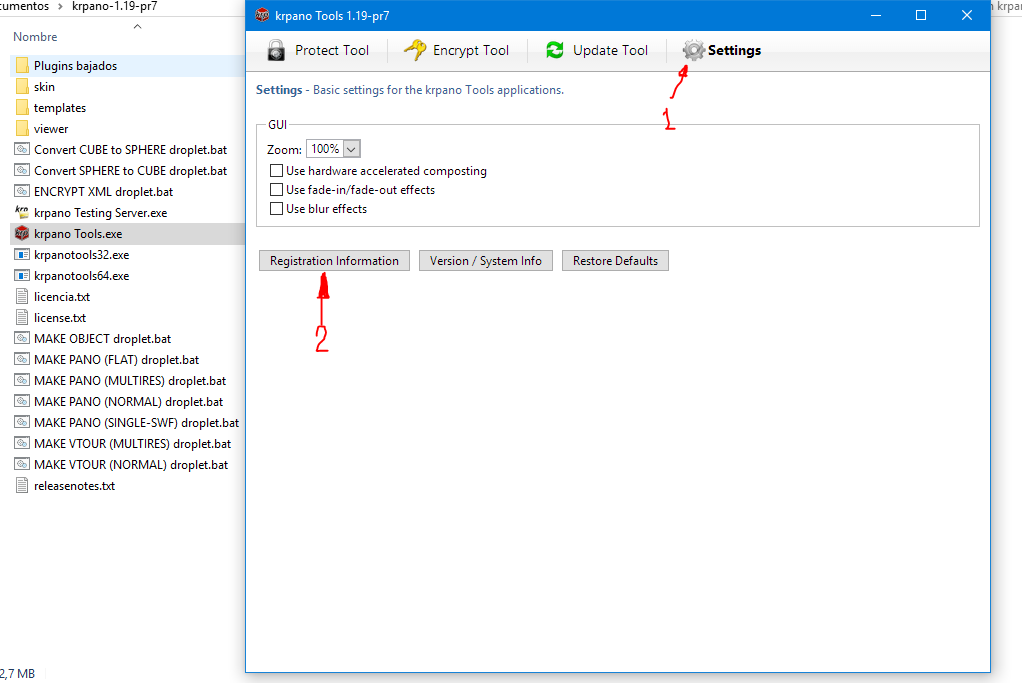1022x683 pixels.
Task: Click license.txt document icon
Action: pos(22,317)
